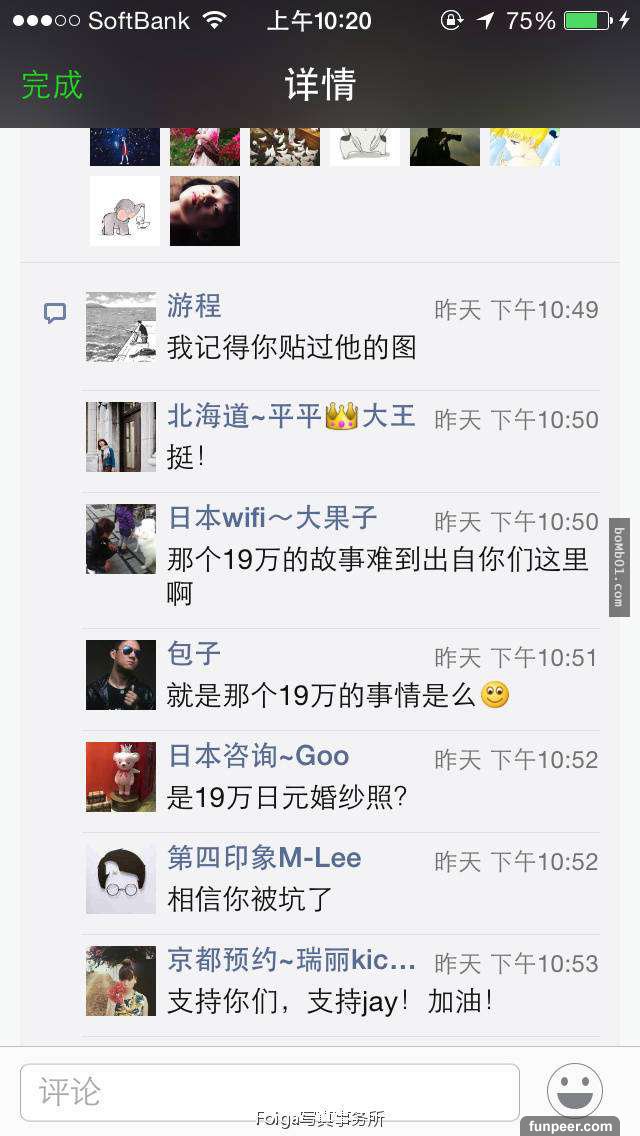This screenshot has height=1136, width=640.
Task: Open profile of 北海道~平平大王
Action: click(x=291, y=417)
